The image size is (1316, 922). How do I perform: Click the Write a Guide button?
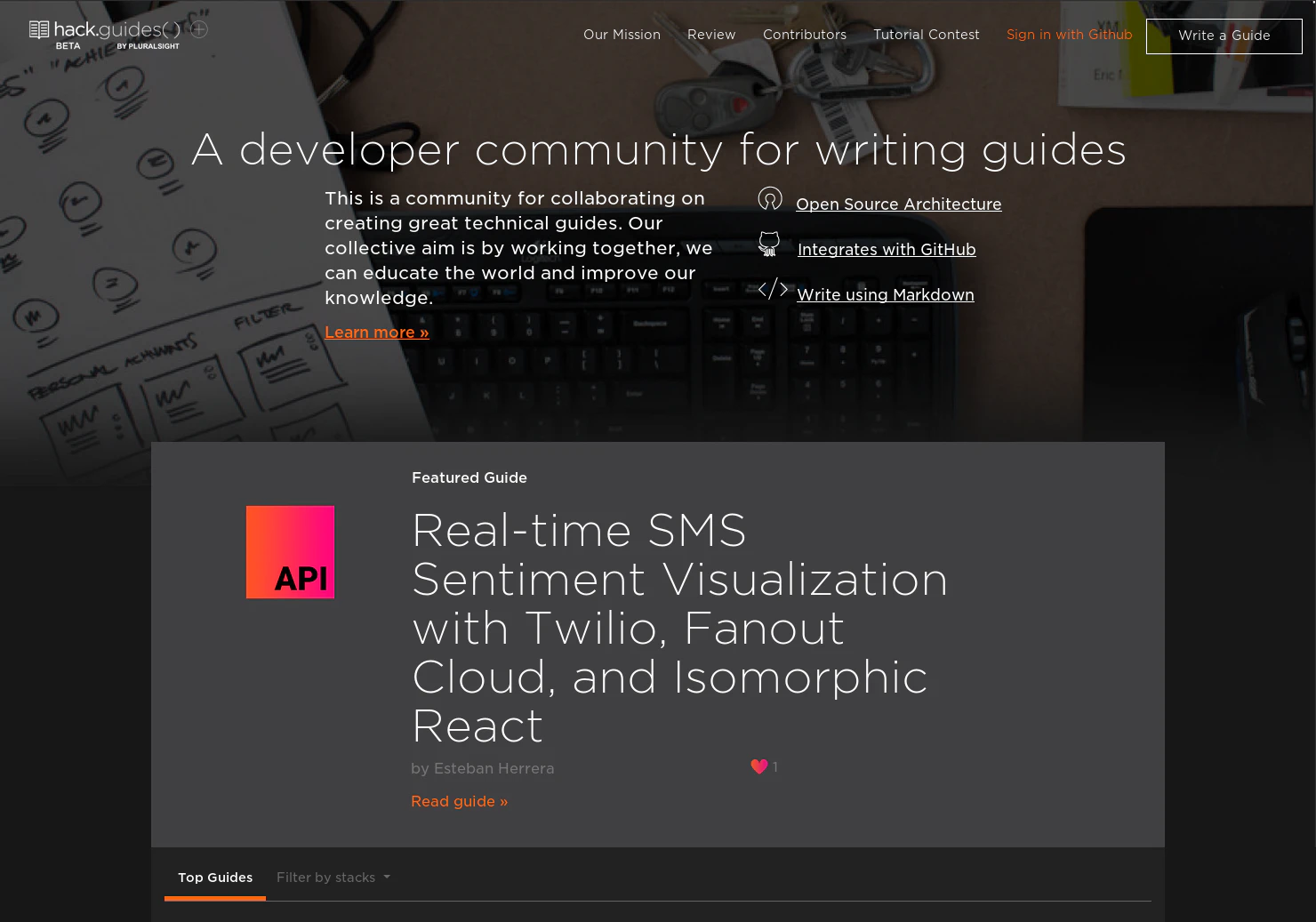(x=1224, y=36)
